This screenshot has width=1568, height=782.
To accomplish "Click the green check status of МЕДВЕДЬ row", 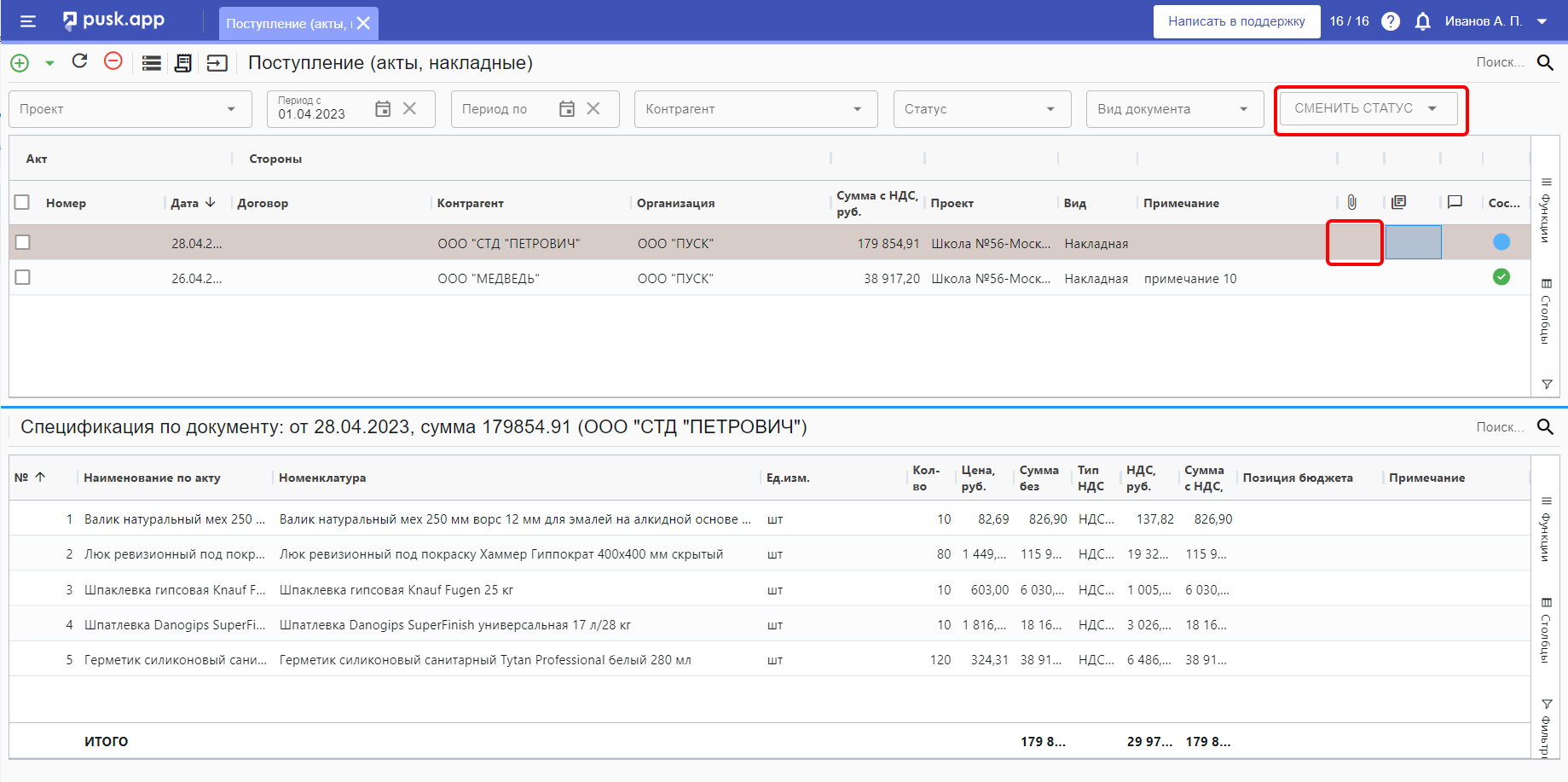I will (1501, 276).
